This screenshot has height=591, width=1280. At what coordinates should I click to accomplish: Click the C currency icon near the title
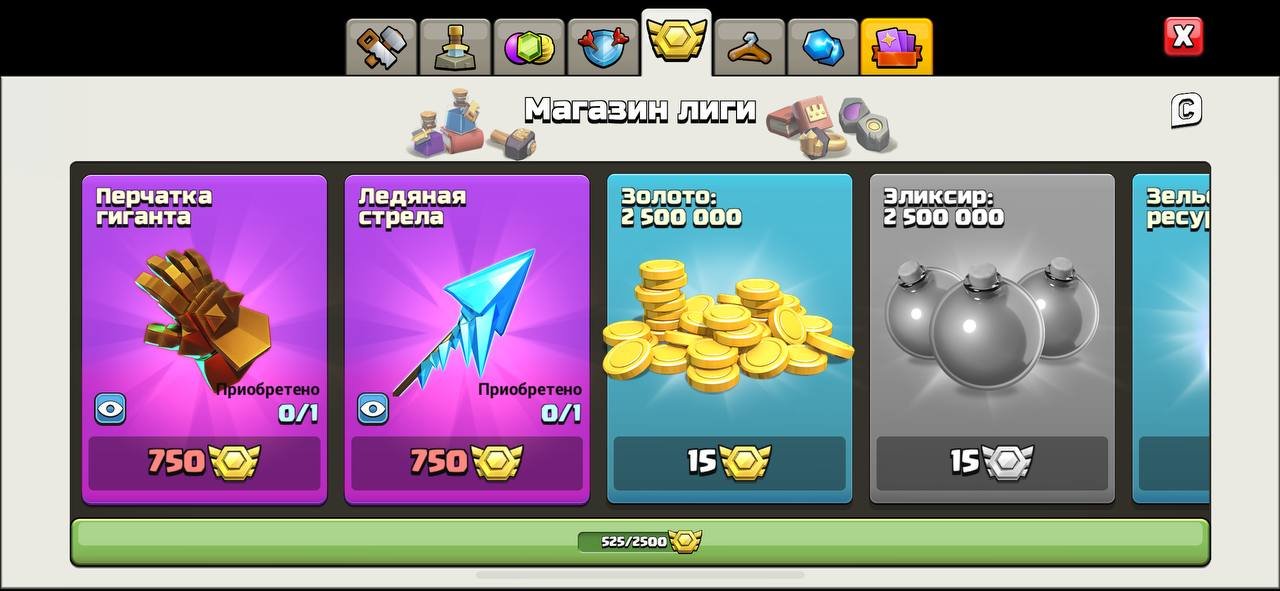coord(1186,111)
